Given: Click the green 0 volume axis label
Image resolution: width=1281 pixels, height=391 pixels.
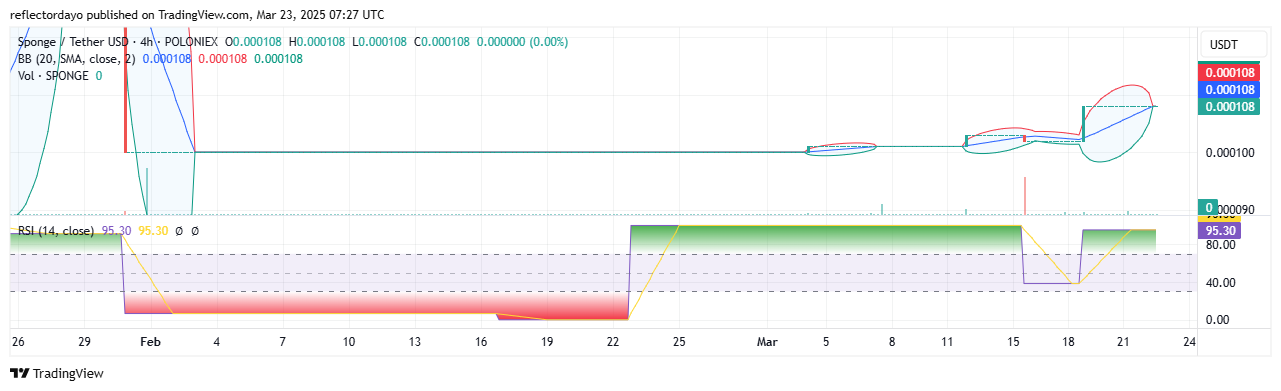Looking at the screenshot, I should [1207, 207].
